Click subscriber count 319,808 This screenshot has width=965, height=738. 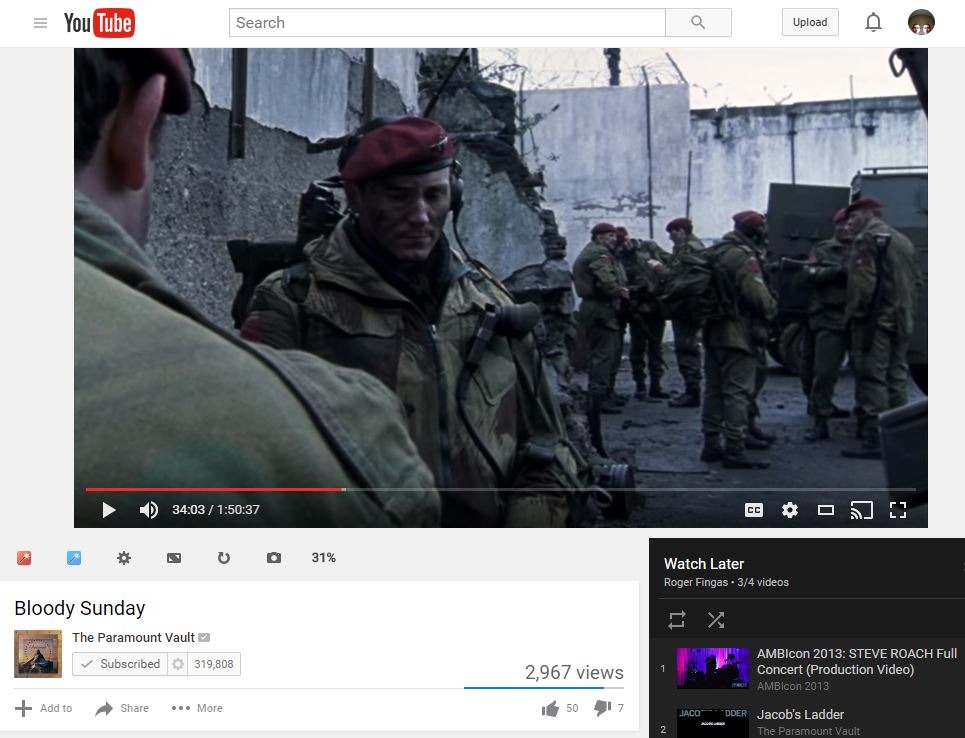(214, 664)
